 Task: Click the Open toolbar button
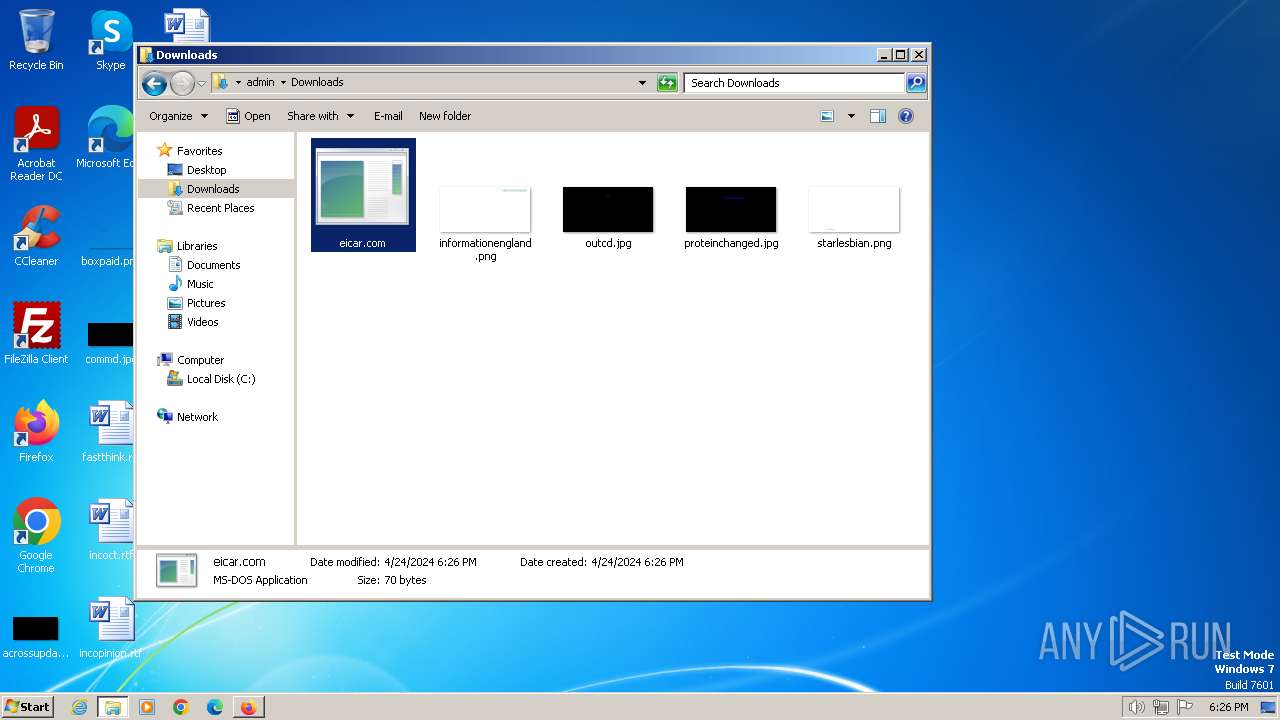click(248, 116)
